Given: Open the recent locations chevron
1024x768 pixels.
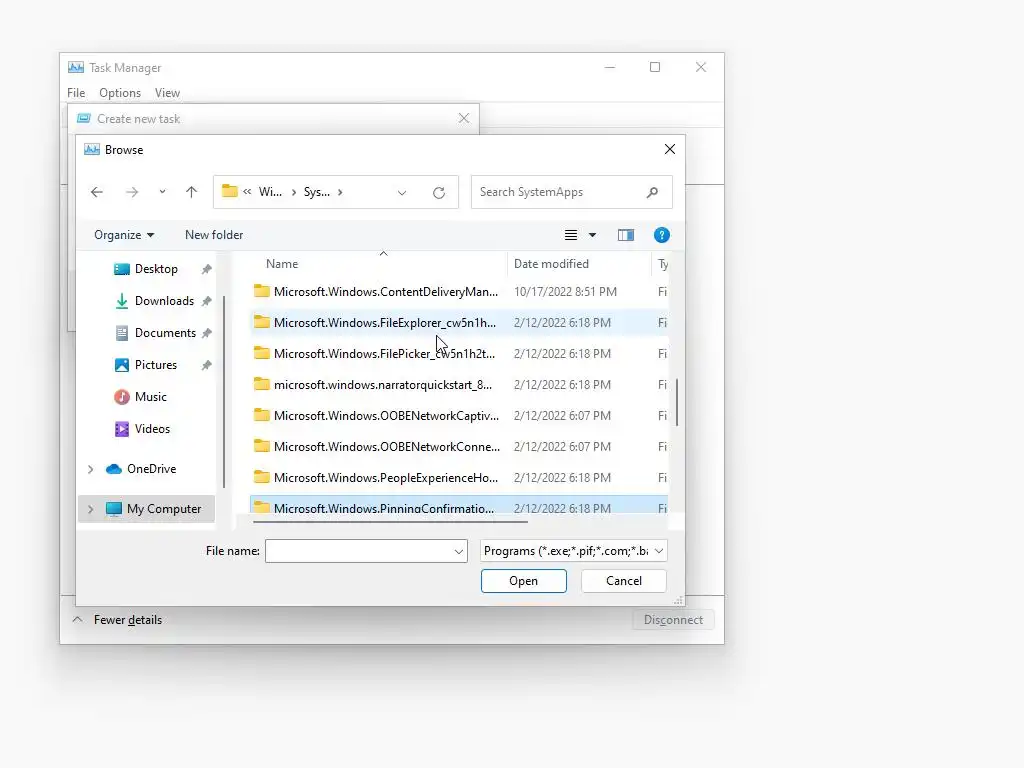Looking at the screenshot, I should pyautogui.click(x=162, y=192).
